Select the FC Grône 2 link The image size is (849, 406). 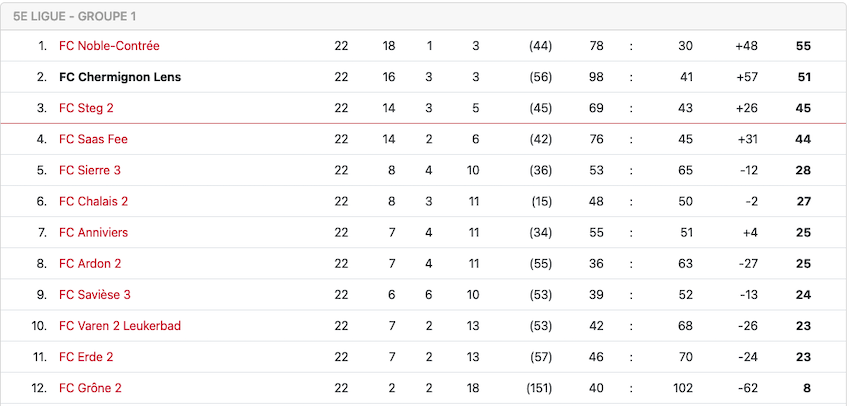91,388
